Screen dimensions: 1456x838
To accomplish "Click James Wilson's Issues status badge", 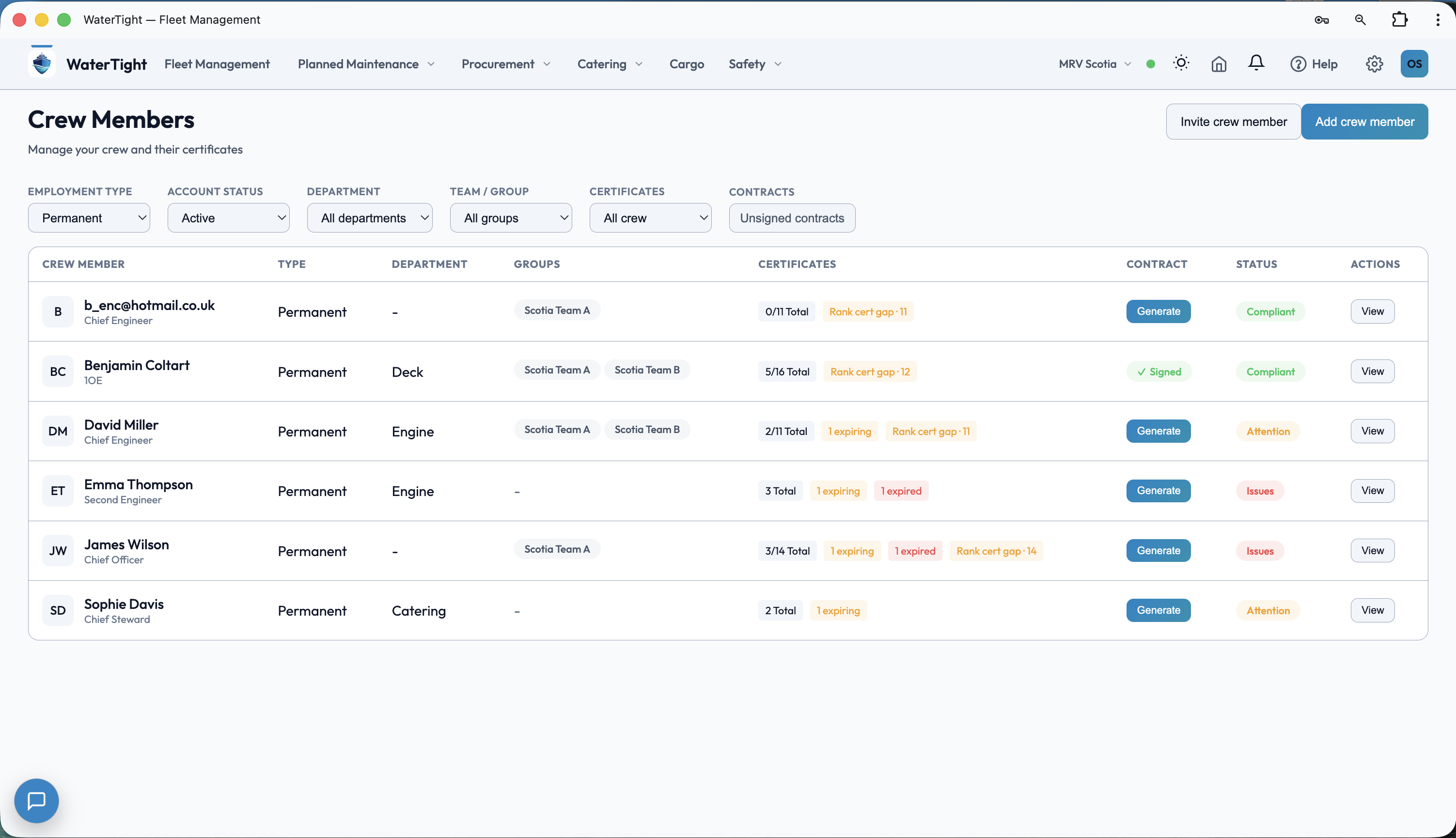I will click(1260, 551).
